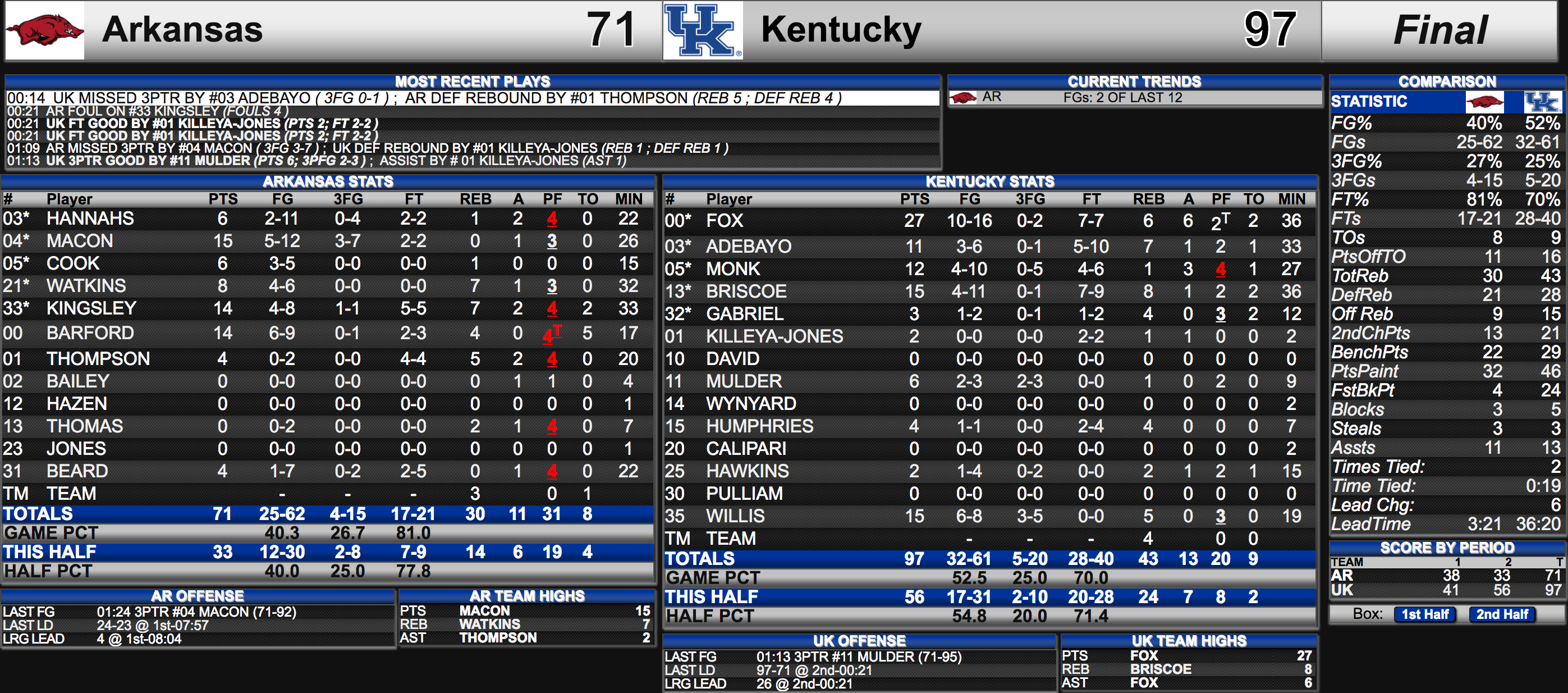This screenshot has height=693, width=1568.
Task: Click the Kentucky Stats panel header
Action: pos(990,181)
